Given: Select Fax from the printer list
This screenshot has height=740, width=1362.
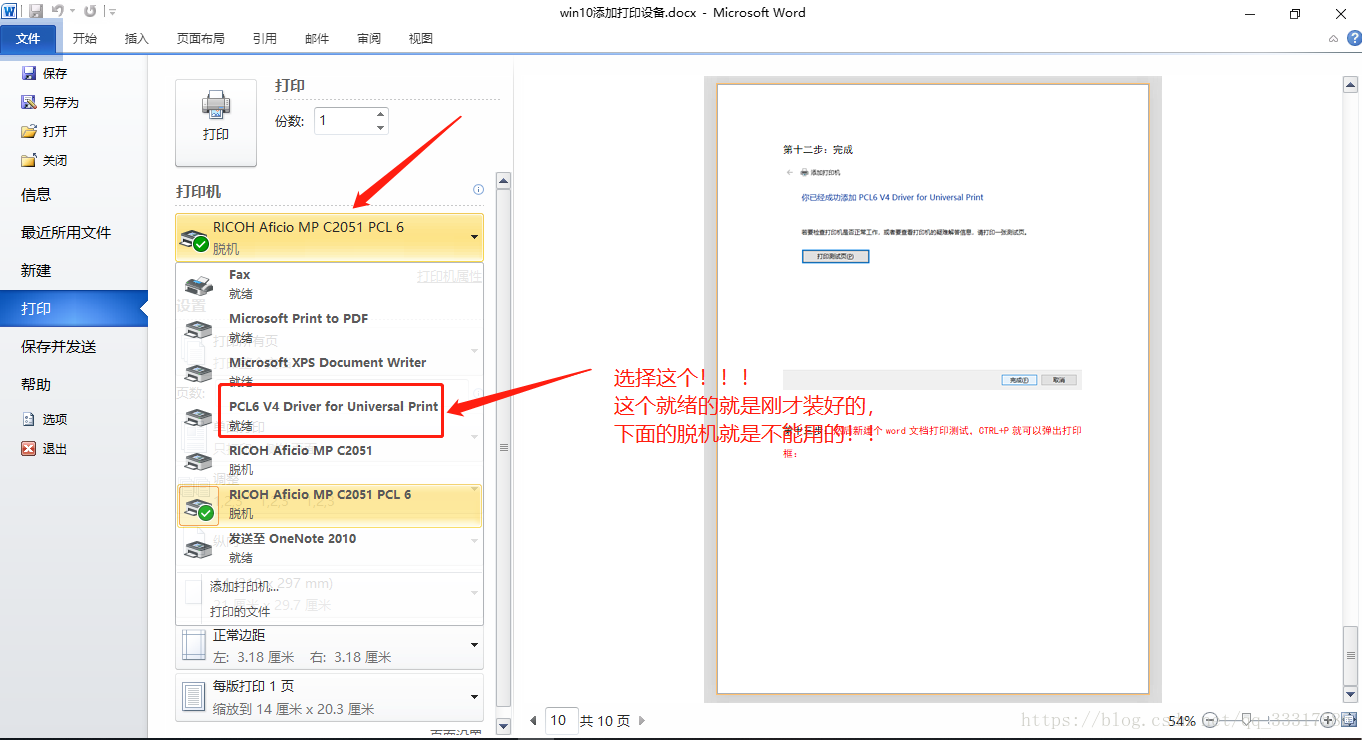Looking at the screenshot, I should click(329, 284).
